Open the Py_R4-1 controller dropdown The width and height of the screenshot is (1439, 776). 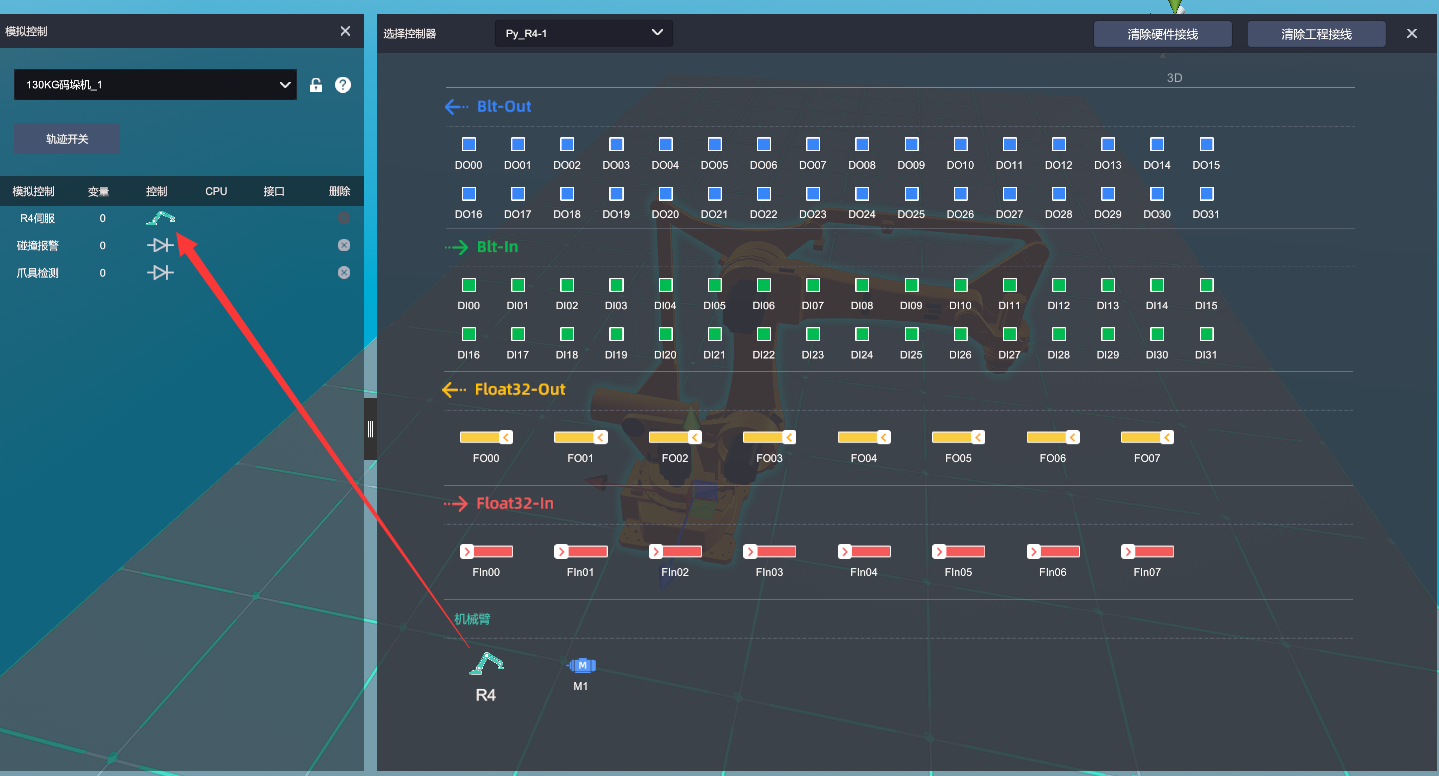point(584,33)
